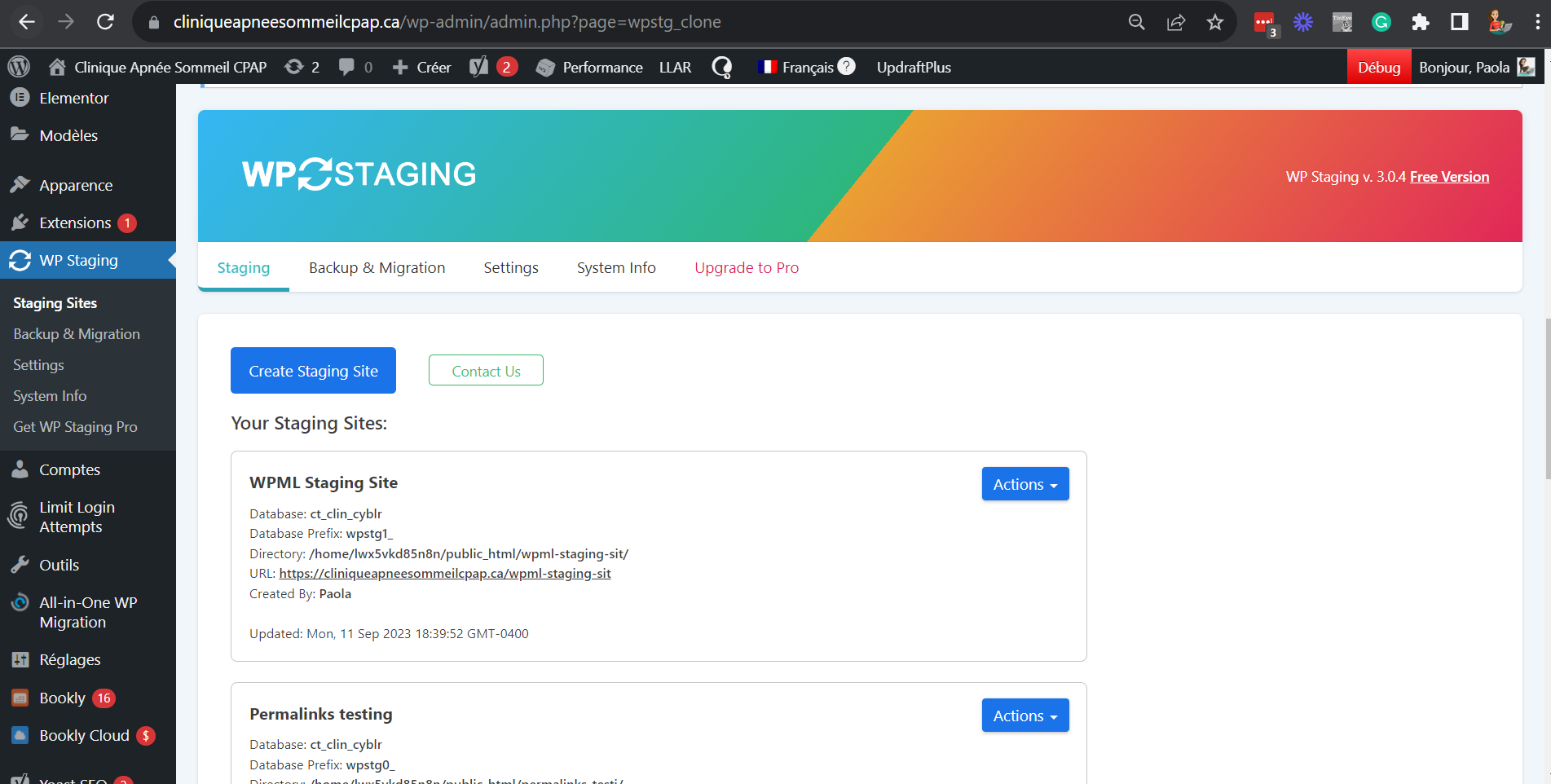Open the Performance toolbar menu
The width and height of the screenshot is (1551, 784).
[589, 67]
